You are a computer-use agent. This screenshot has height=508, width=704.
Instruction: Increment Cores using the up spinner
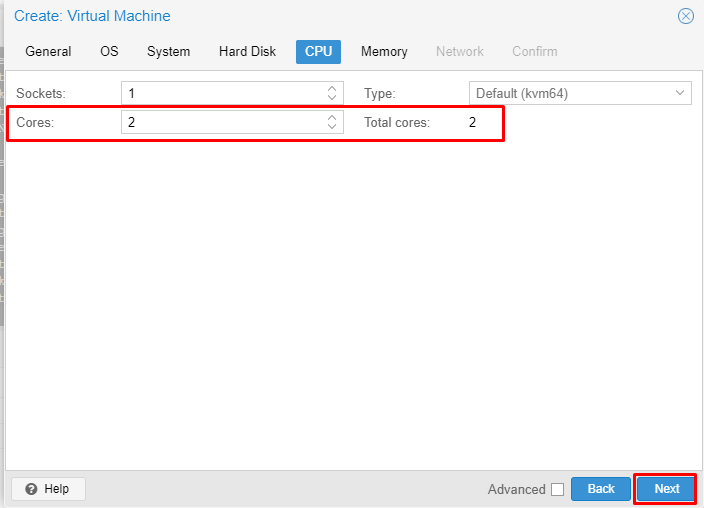(x=332, y=118)
